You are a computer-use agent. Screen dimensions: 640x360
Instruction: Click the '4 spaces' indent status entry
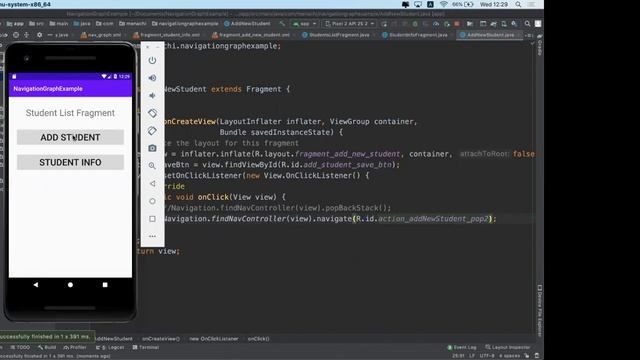coord(509,356)
